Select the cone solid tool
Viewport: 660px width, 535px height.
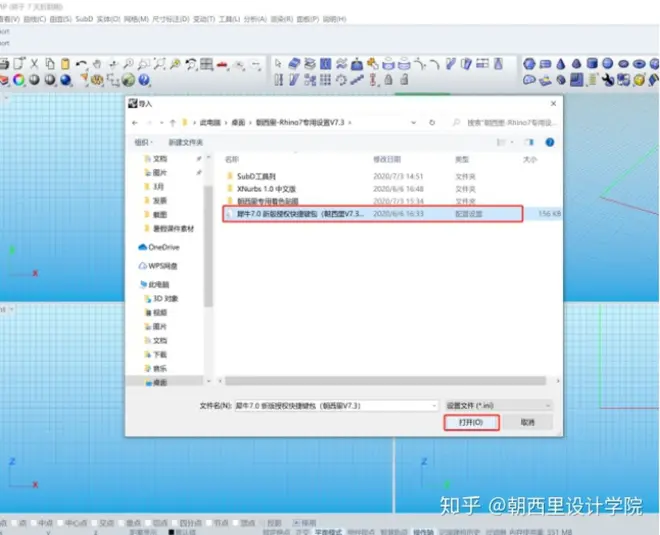tap(561, 64)
